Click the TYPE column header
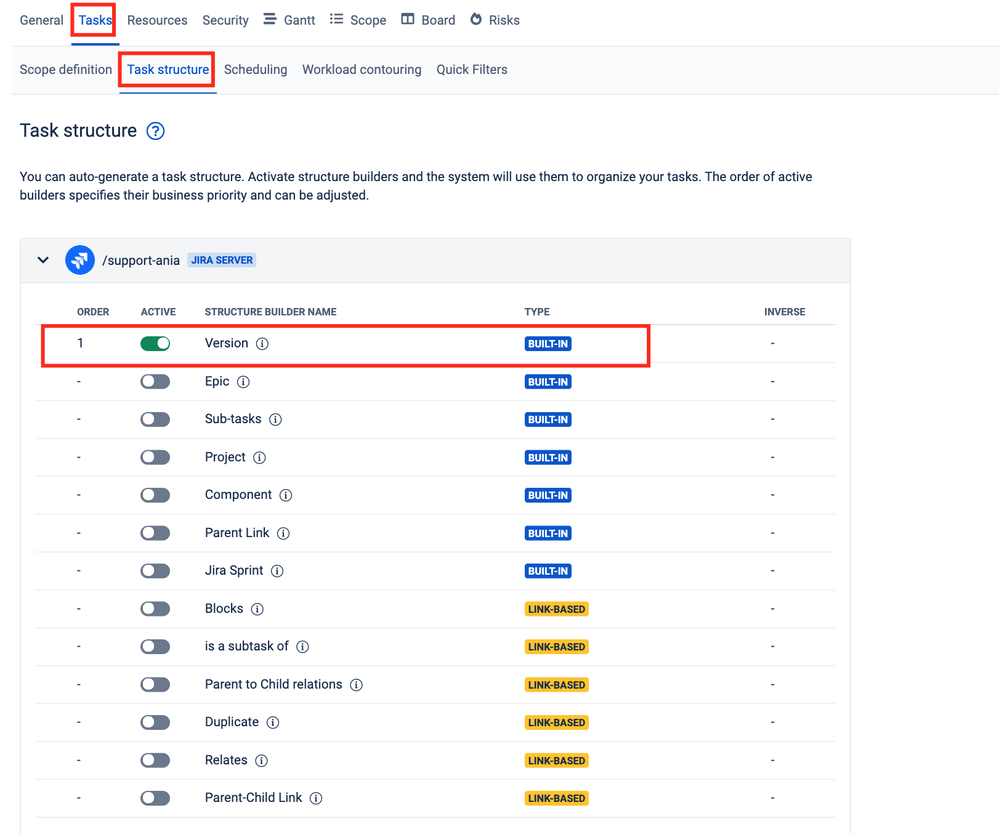Viewport: 999px width, 834px height. [537, 312]
